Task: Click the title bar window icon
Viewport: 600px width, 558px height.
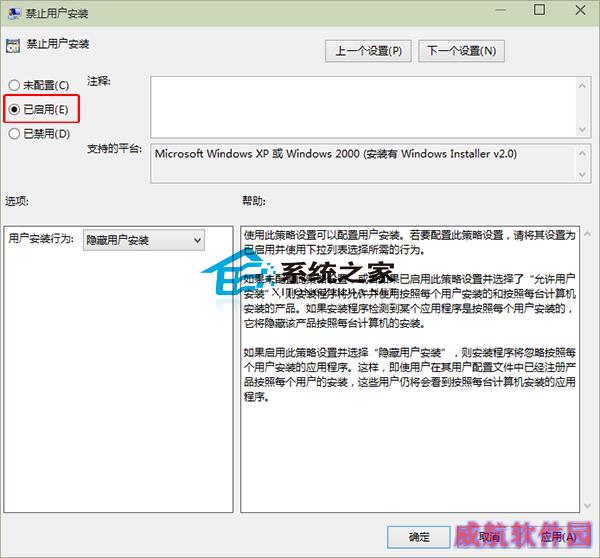Action: coord(15,13)
